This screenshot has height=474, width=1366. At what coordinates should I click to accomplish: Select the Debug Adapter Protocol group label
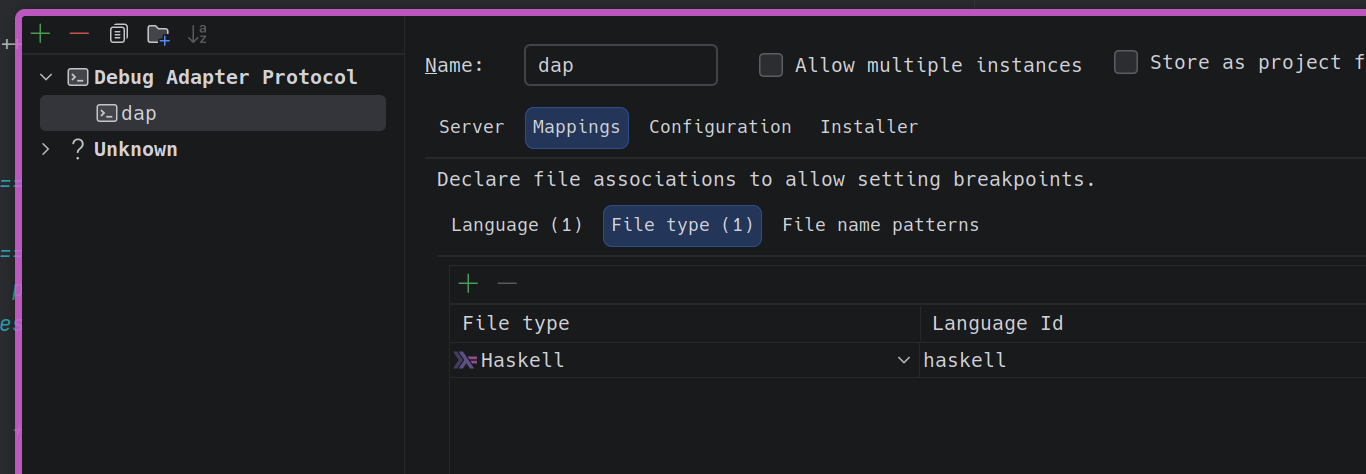pyautogui.click(x=225, y=77)
